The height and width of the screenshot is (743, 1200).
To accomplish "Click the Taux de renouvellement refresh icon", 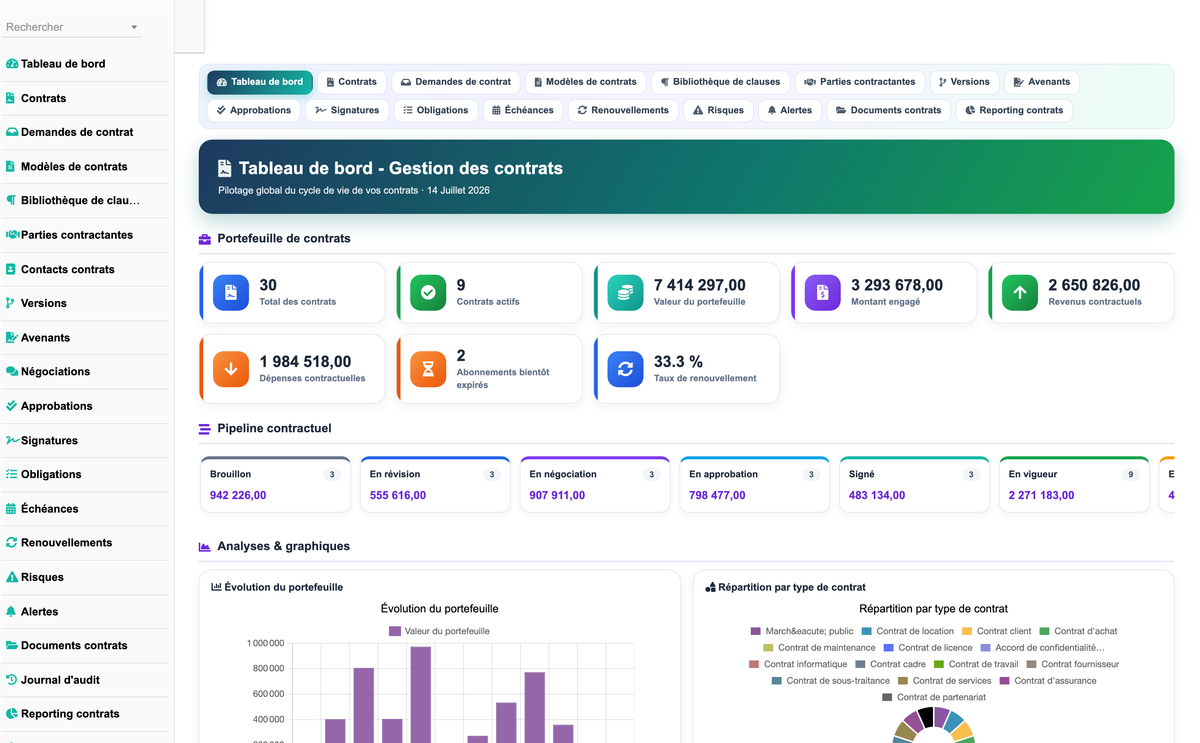I will (x=625, y=369).
